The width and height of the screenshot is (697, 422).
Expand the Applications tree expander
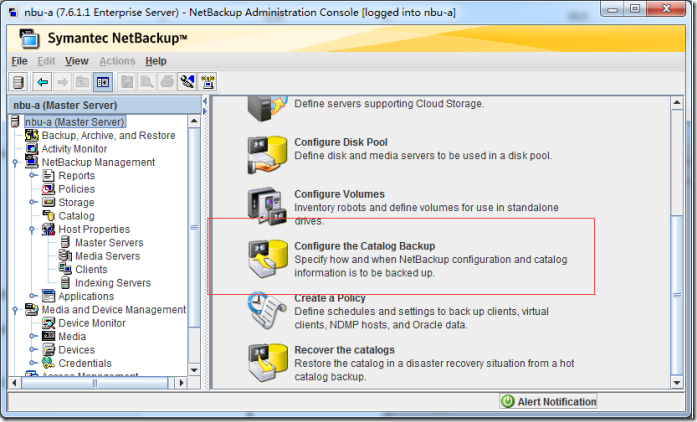click(x=32, y=296)
